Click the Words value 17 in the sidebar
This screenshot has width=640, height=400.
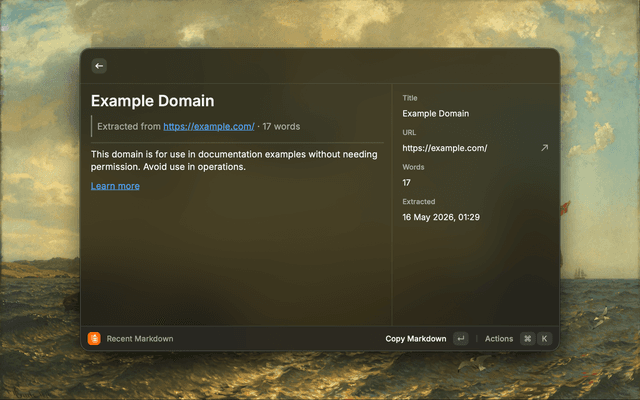407,182
